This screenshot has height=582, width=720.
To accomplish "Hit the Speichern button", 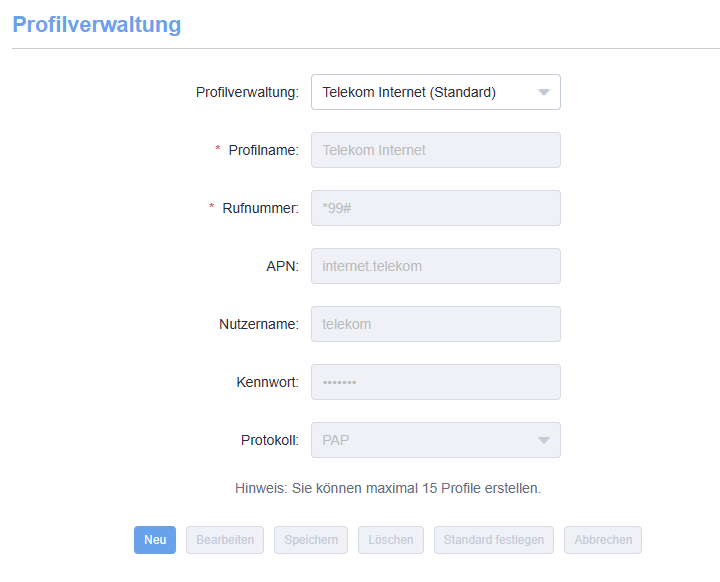I will click(x=311, y=540).
